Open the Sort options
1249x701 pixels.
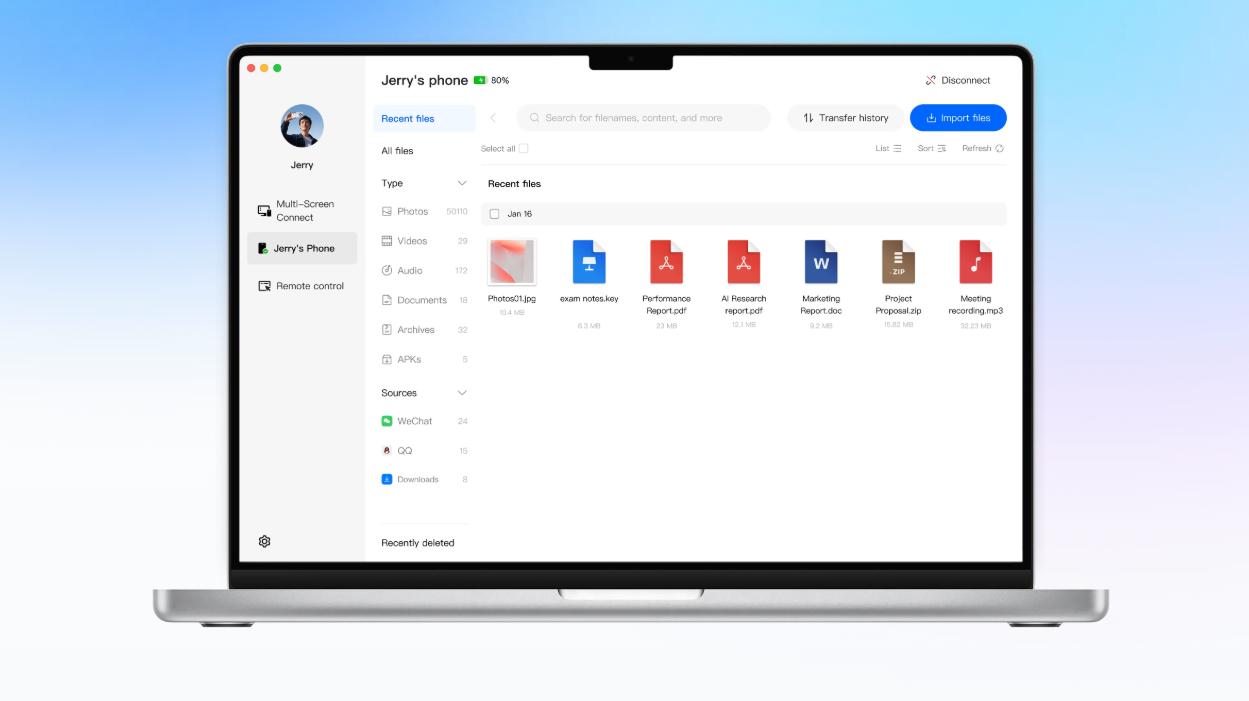click(x=932, y=149)
